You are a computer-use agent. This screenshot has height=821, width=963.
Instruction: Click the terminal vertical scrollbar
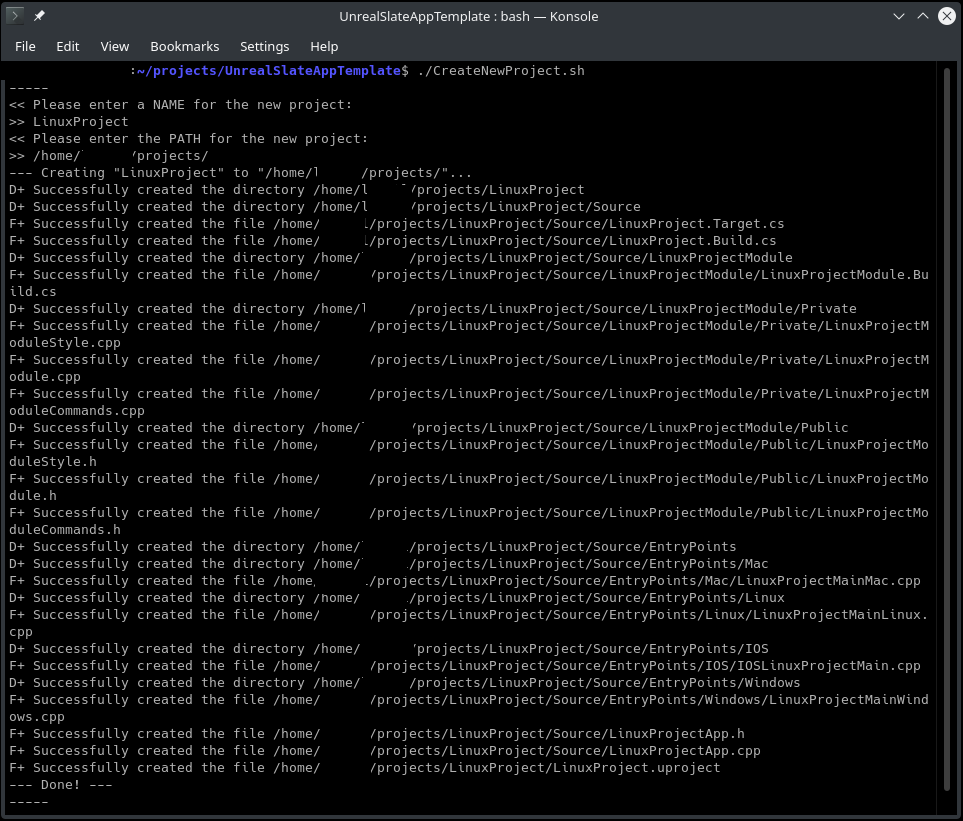[946, 430]
